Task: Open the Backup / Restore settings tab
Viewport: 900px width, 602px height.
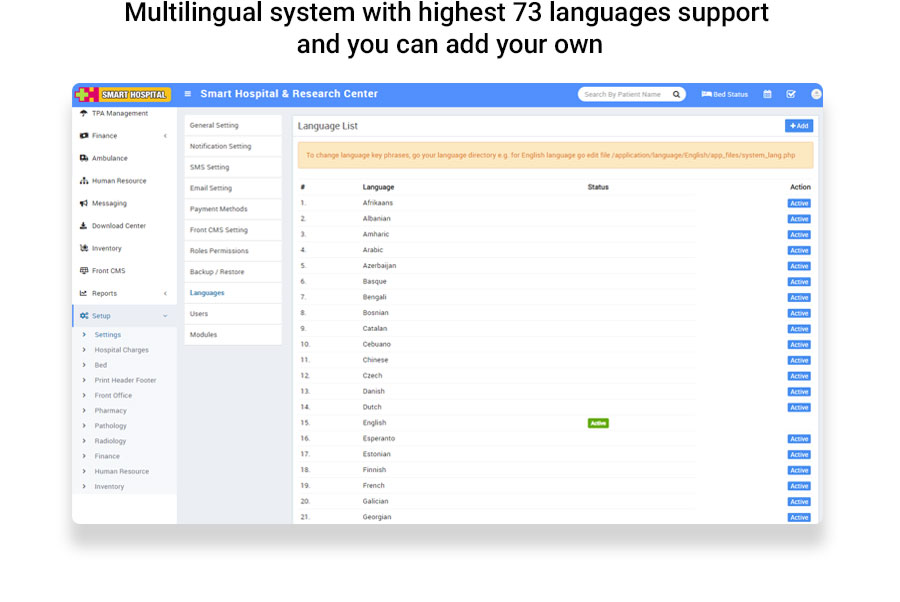Action: pos(217,272)
